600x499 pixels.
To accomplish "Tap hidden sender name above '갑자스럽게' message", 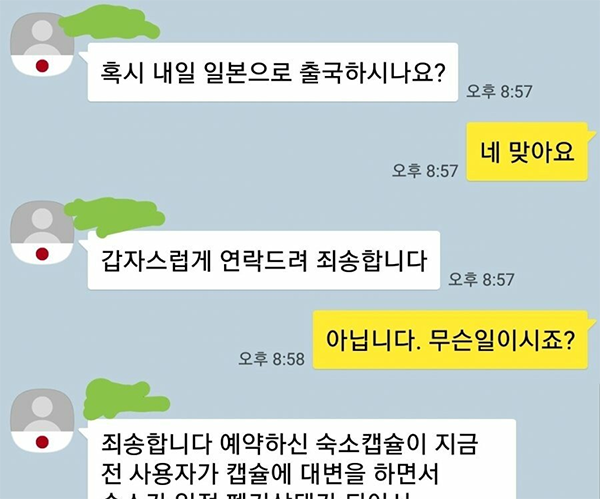I will coord(115,216).
